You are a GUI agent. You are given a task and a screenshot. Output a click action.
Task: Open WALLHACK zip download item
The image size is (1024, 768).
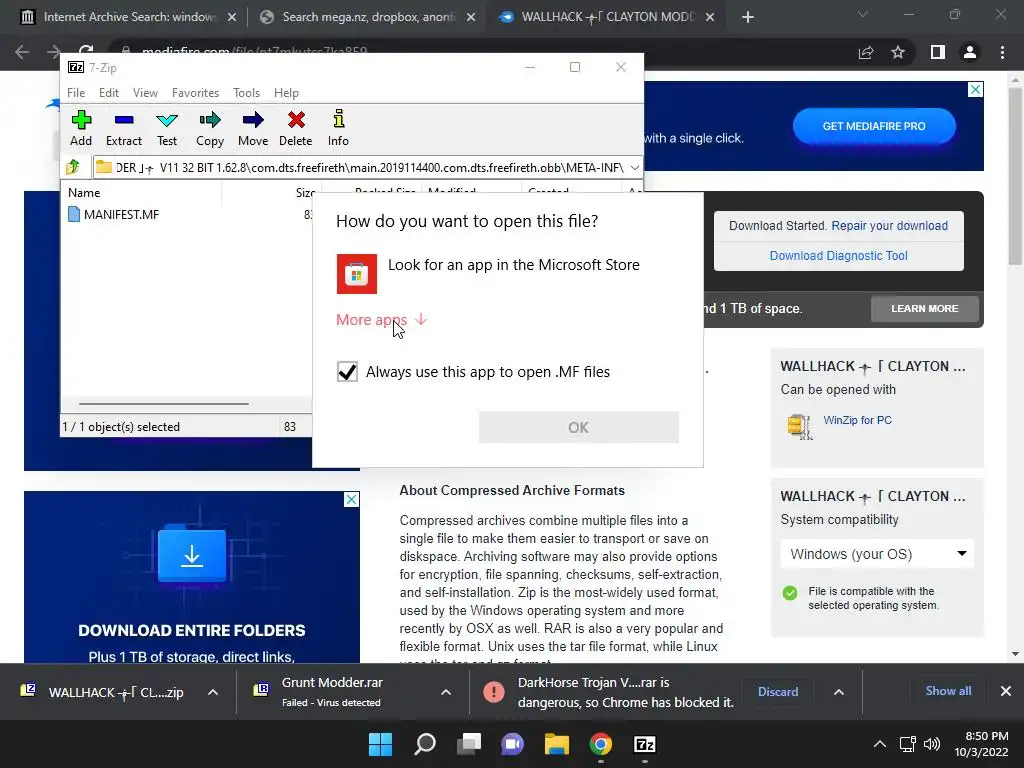tap(104, 692)
